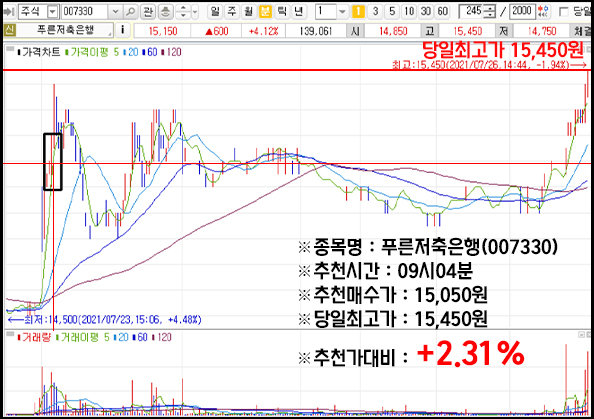The height and width of the screenshot is (419, 594).
Task: Select the 5-minute interval button
Action: pyautogui.click(x=392, y=12)
